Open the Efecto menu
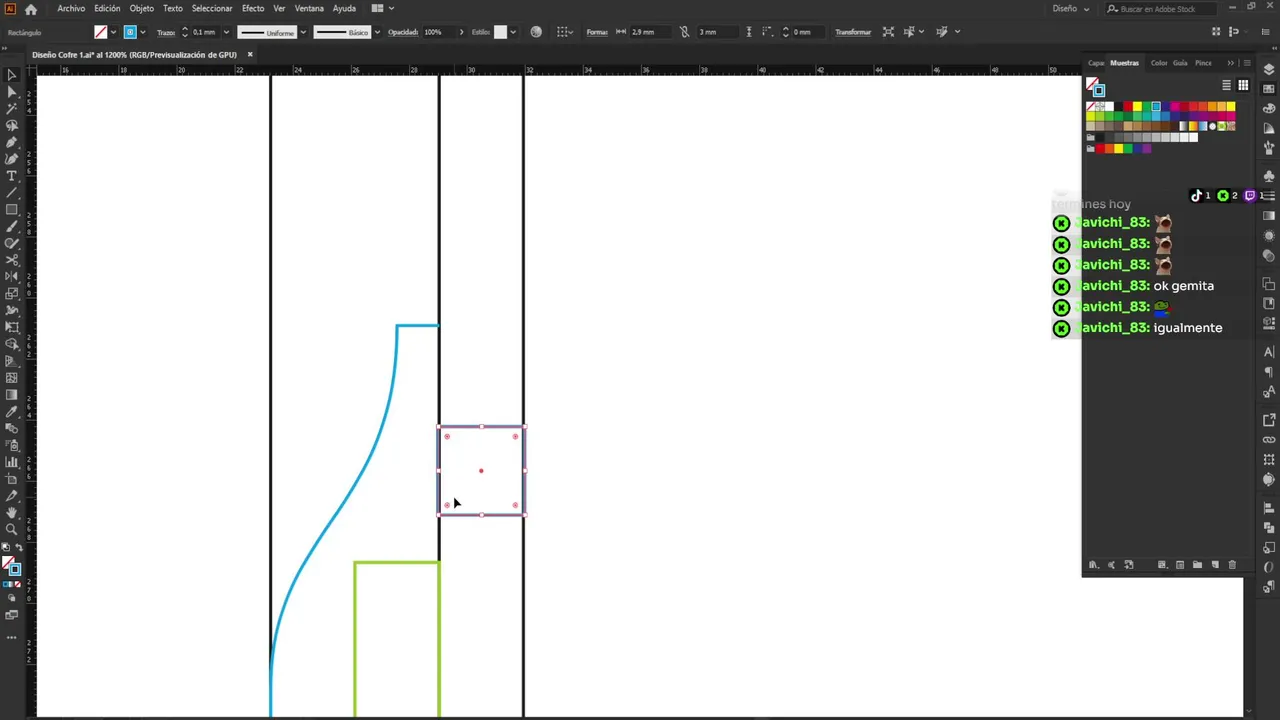1280x720 pixels. point(253,8)
